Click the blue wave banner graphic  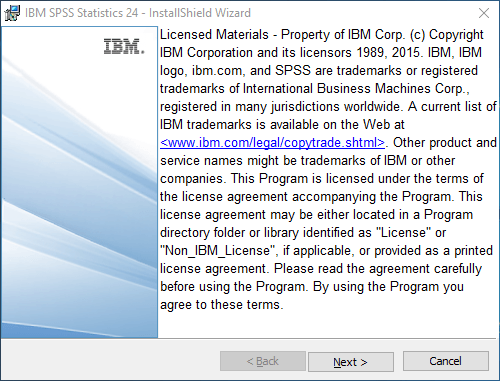[x=79, y=200]
